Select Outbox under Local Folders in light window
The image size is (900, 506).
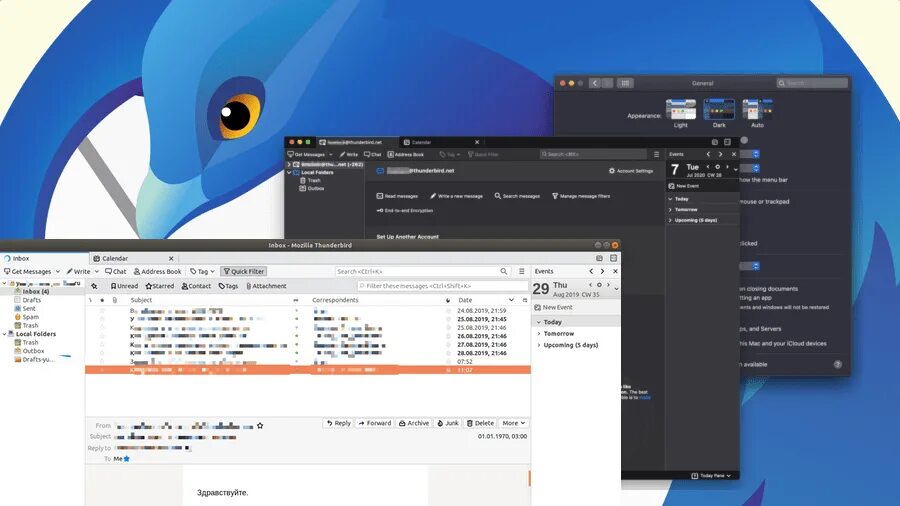[33, 351]
